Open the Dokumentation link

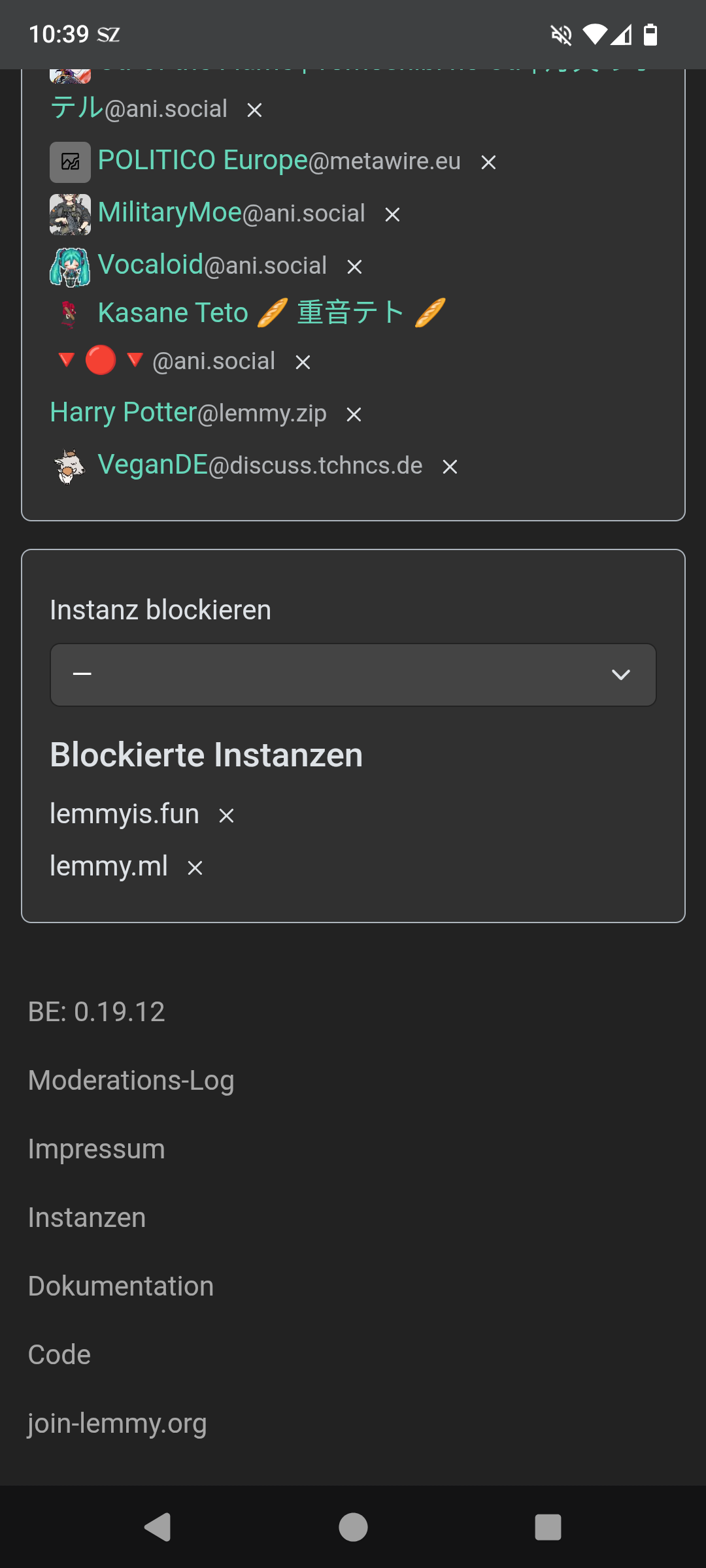(121, 1286)
